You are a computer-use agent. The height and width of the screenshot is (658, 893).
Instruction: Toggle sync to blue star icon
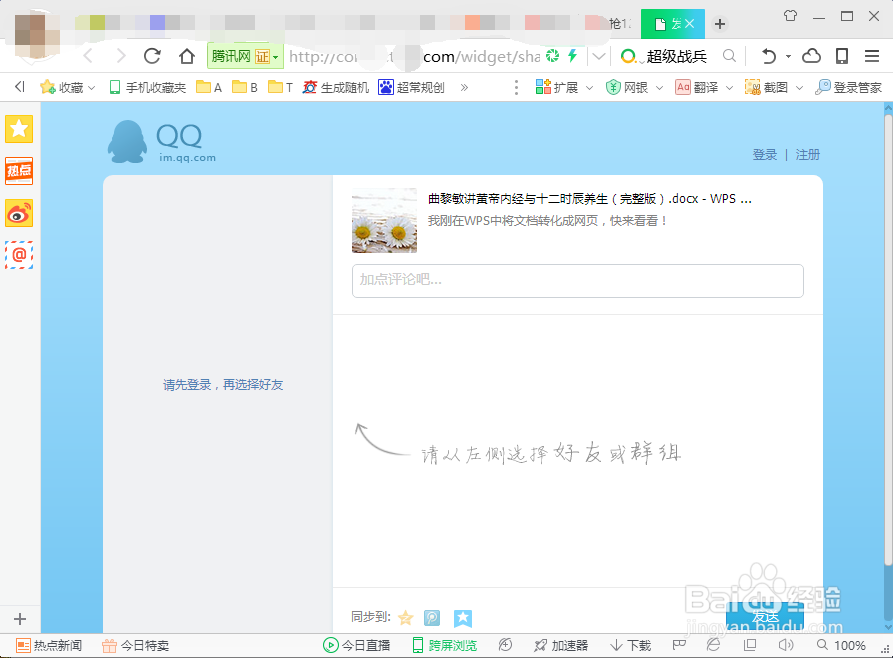462,618
